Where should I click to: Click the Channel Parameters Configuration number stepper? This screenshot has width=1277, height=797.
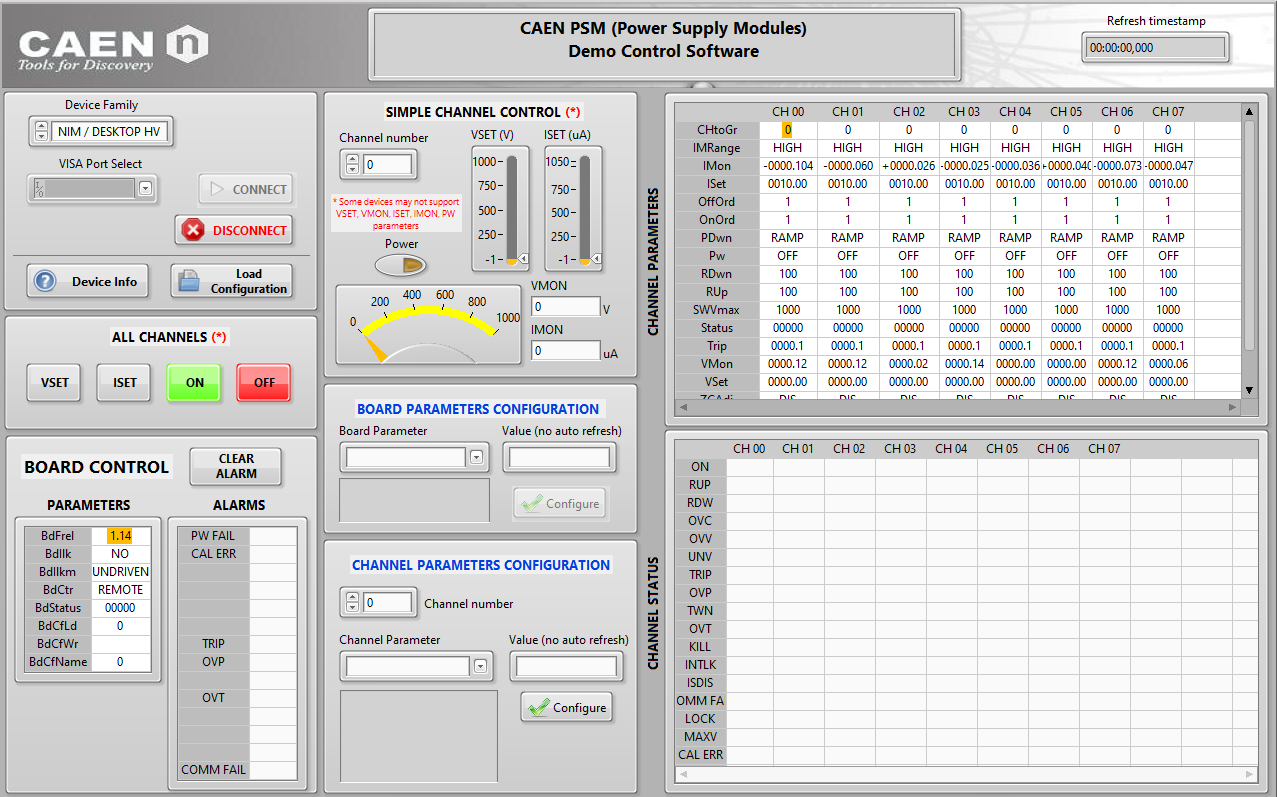click(352, 602)
